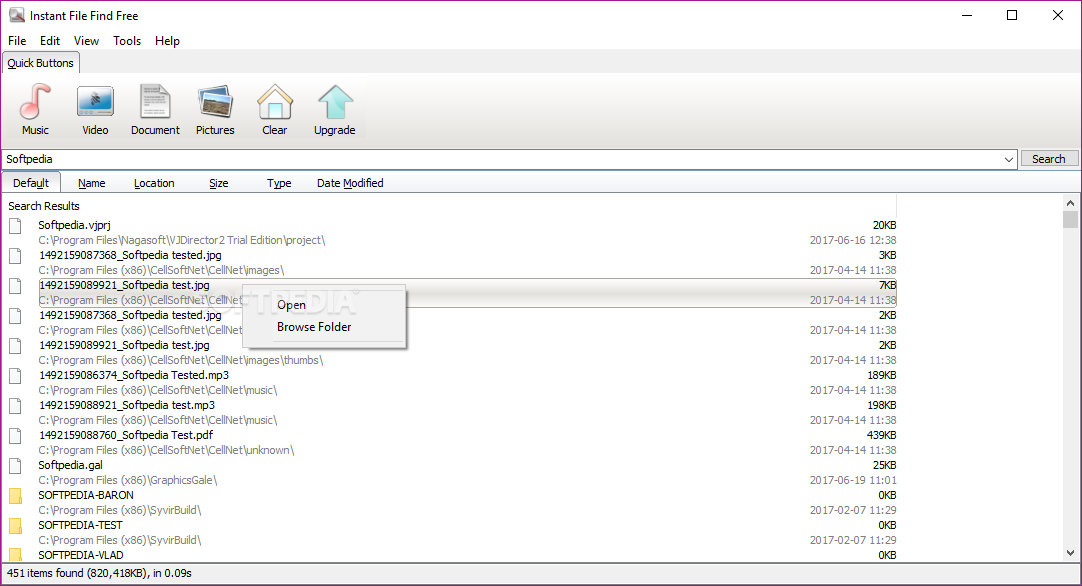Select the SOFTPEDIA-TEST folder result
Viewport: 1082px width, 586px height.
point(80,525)
